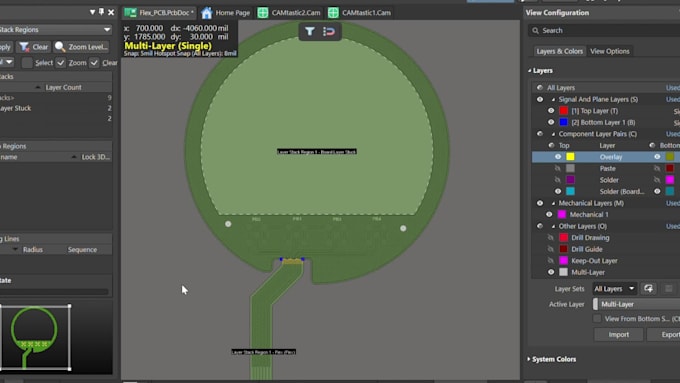Collapse Other Layers group
This screenshot has height=383, width=680.
pyautogui.click(x=553, y=226)
